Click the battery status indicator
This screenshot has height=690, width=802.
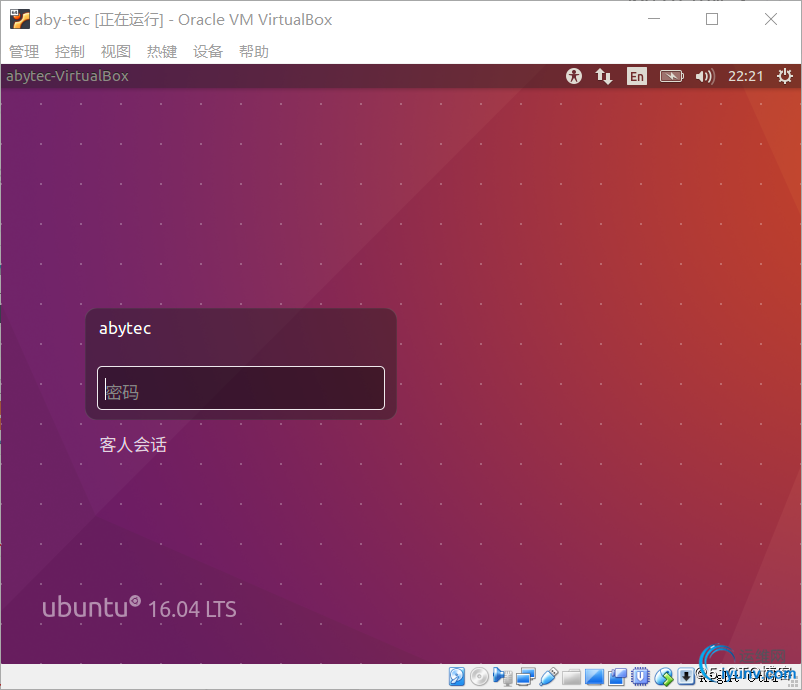672,76
